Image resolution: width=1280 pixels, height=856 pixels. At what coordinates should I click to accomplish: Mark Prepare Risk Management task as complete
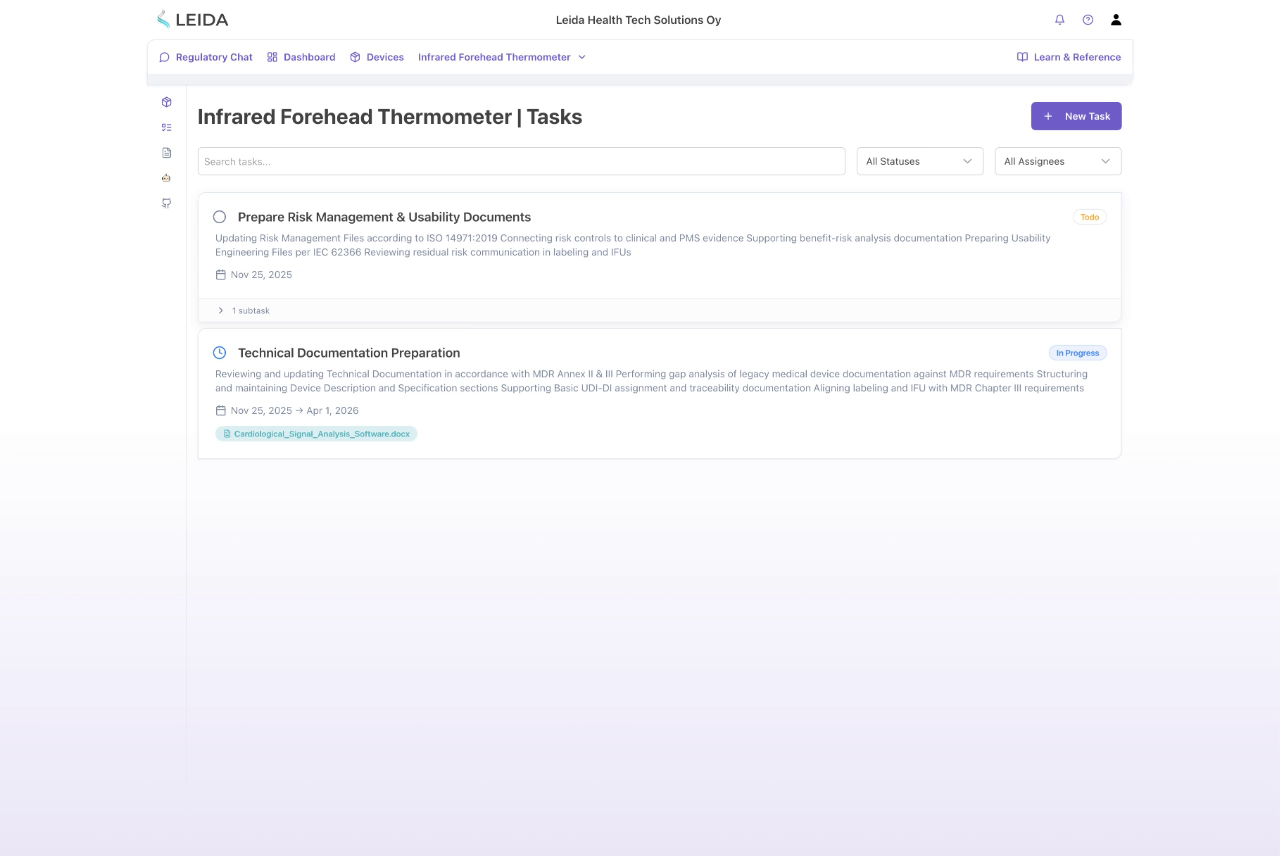coord(220,216)
